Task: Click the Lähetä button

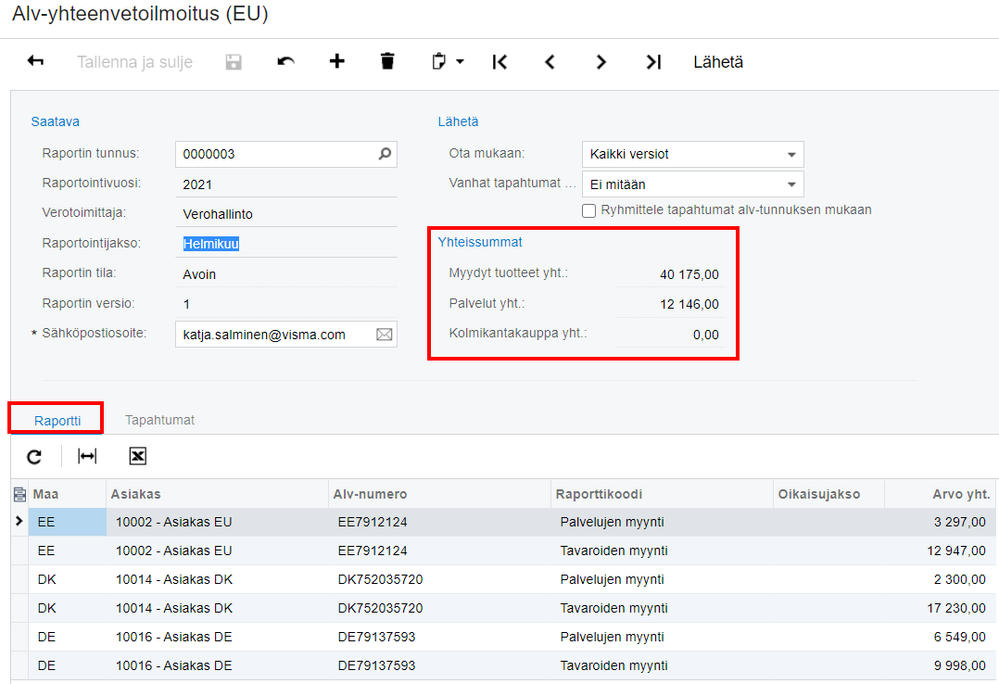Action: click(718, 62)
